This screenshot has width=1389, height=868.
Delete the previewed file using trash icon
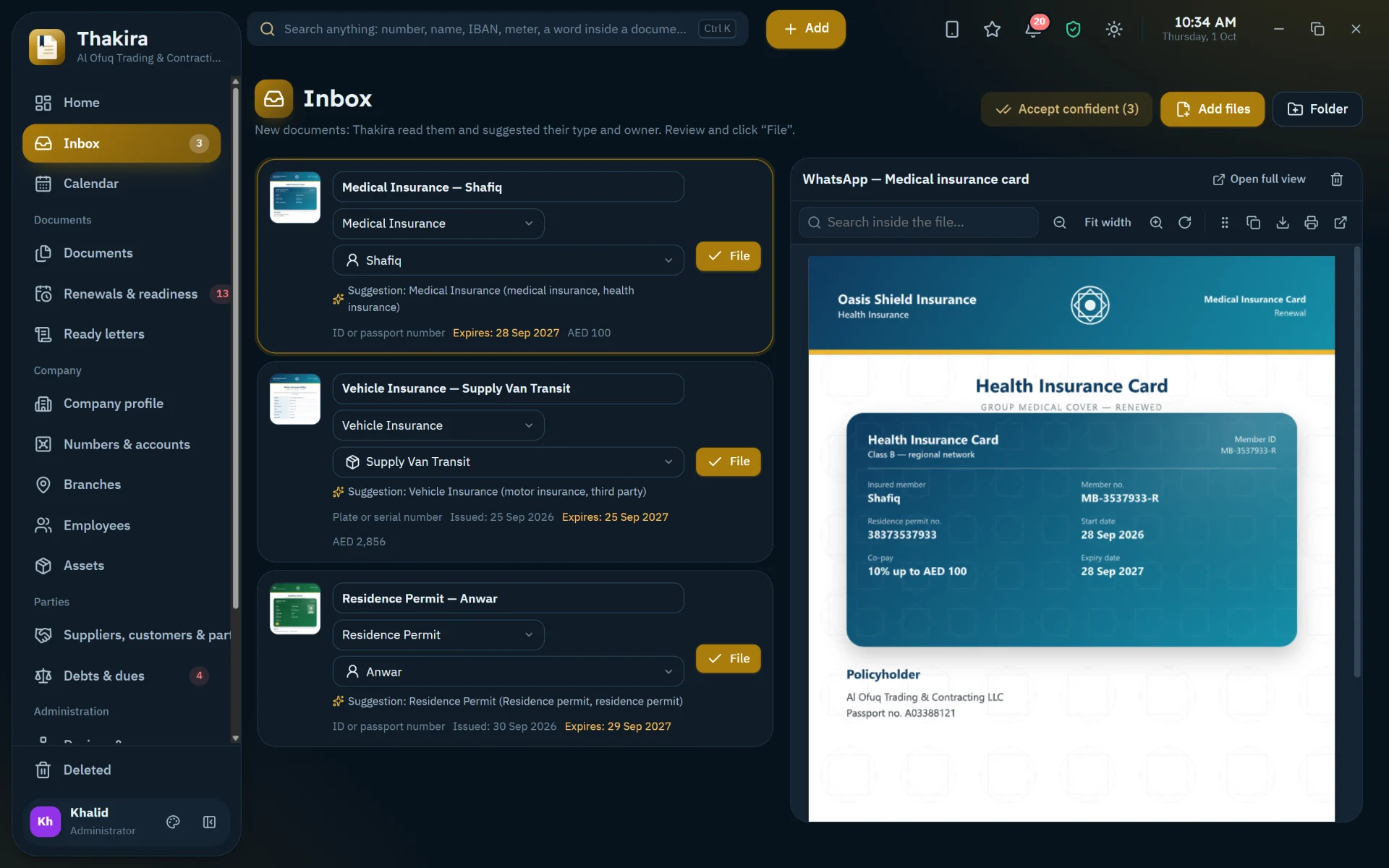tap(1337, 179)
